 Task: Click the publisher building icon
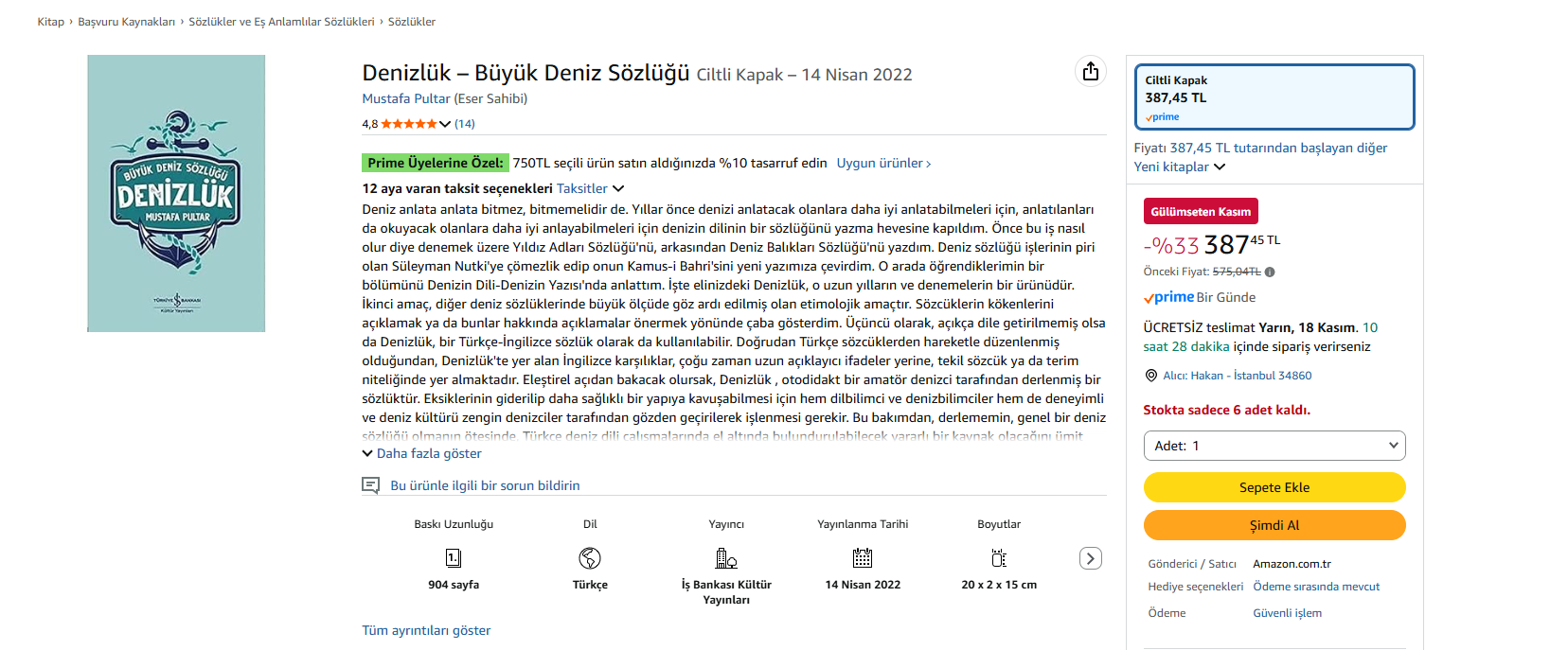pos(726,558)
